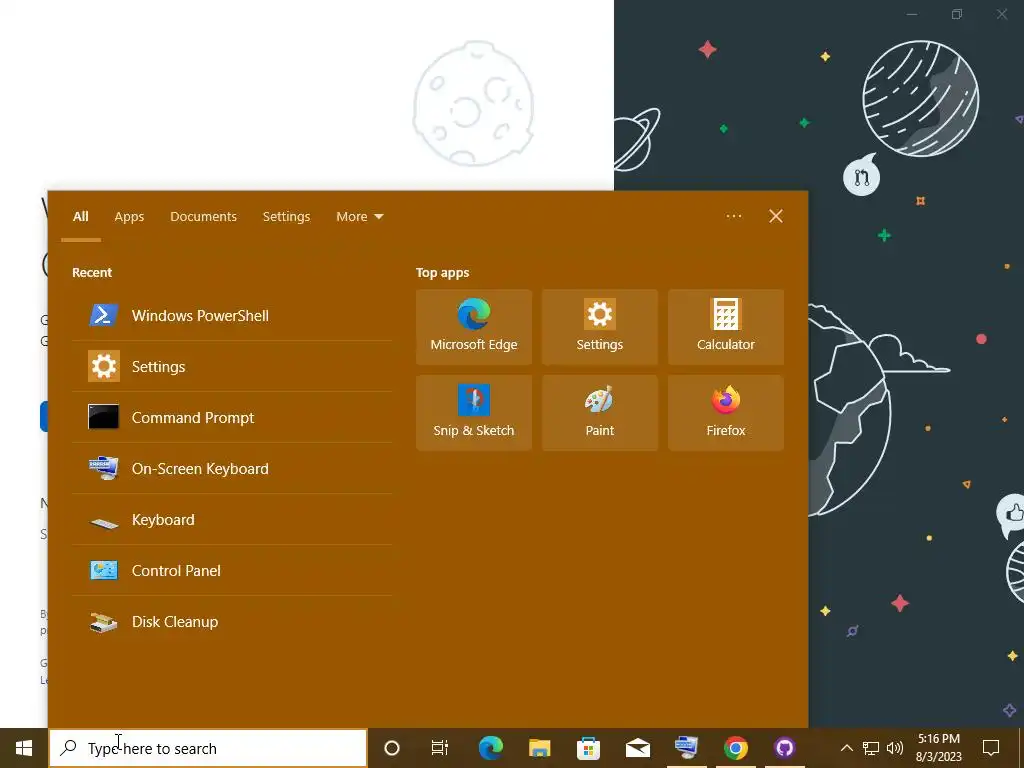Image resolution: width=1024 pixels, height=768 pixels.
Task: Open network status tray icon
Action: click(x=871, y=748)
